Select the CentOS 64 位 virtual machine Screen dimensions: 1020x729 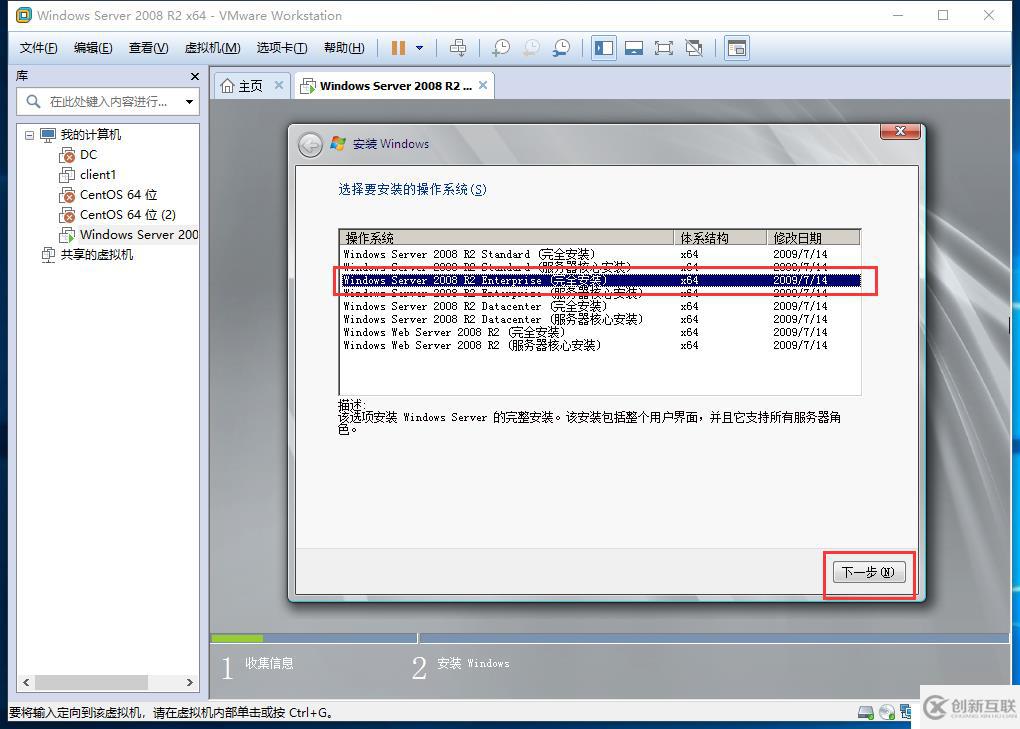(118, 194)
